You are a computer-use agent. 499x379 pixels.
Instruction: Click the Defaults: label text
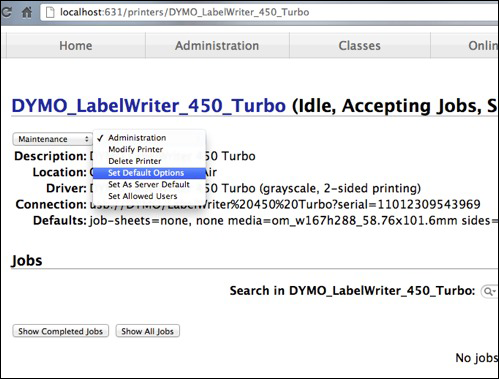click(60, 221)
